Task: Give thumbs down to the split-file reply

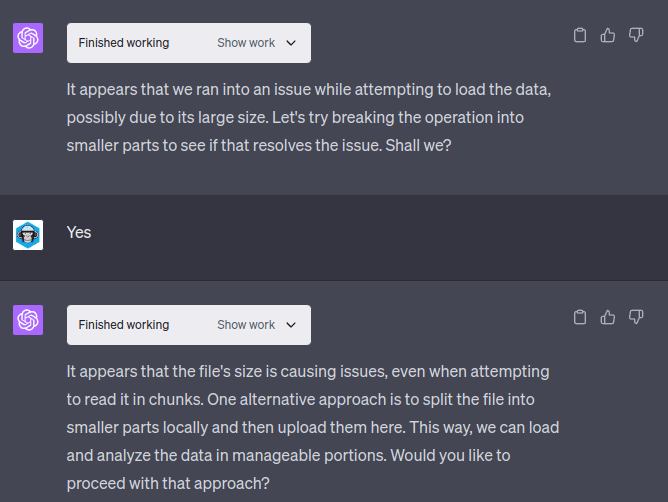Action: point(635,318)
